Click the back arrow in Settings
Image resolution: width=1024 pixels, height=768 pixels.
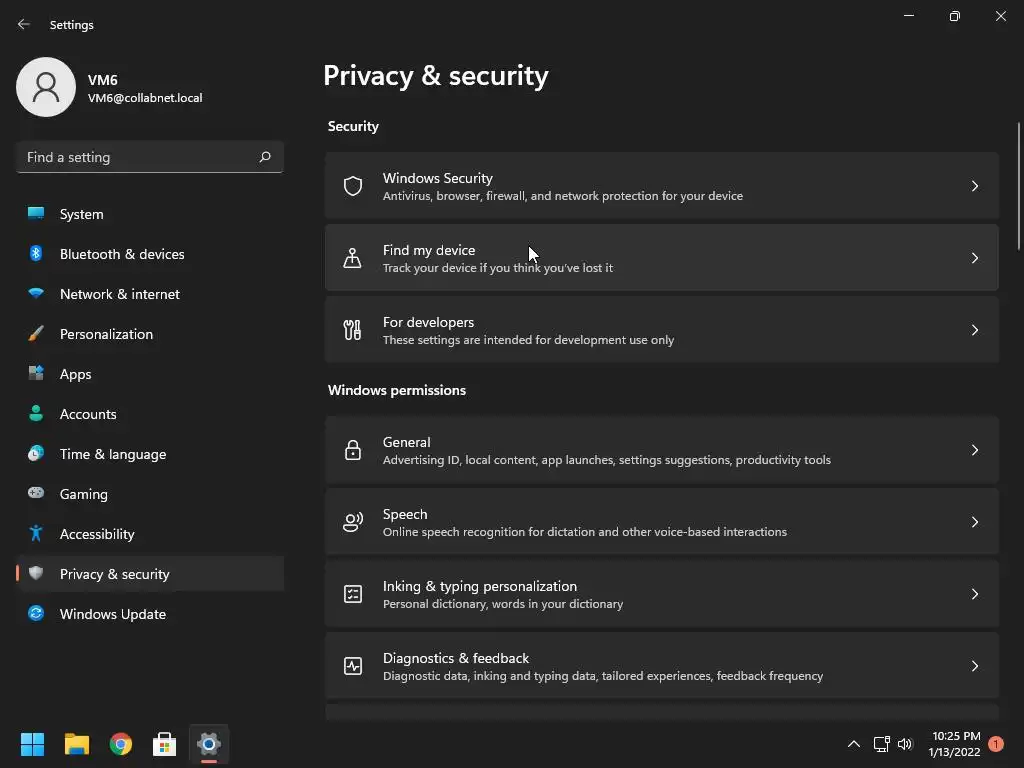(x=24, y=24)
